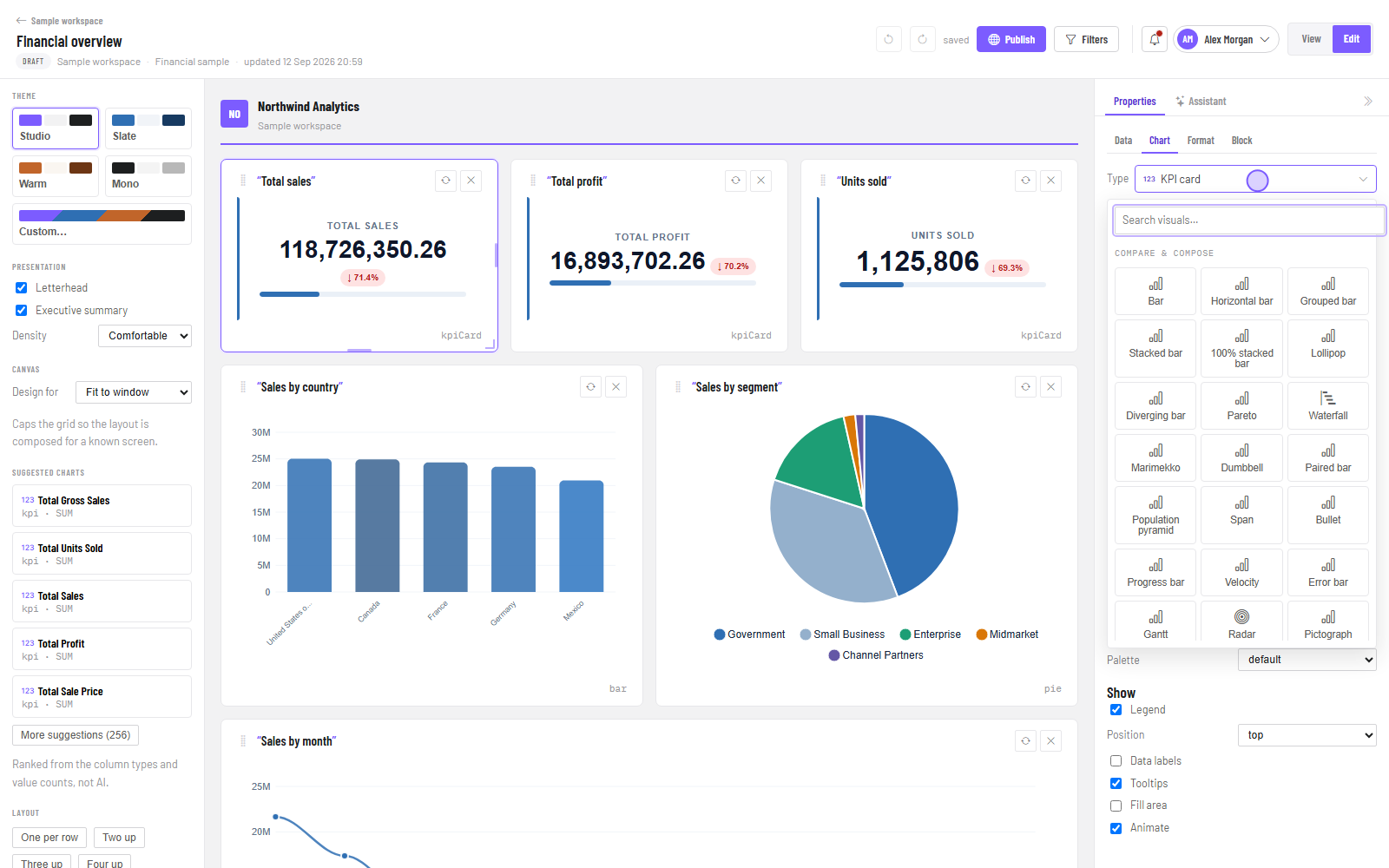Click the undo icon in the header
This screenshot has height=868, width=1389.
click(888, 39)
